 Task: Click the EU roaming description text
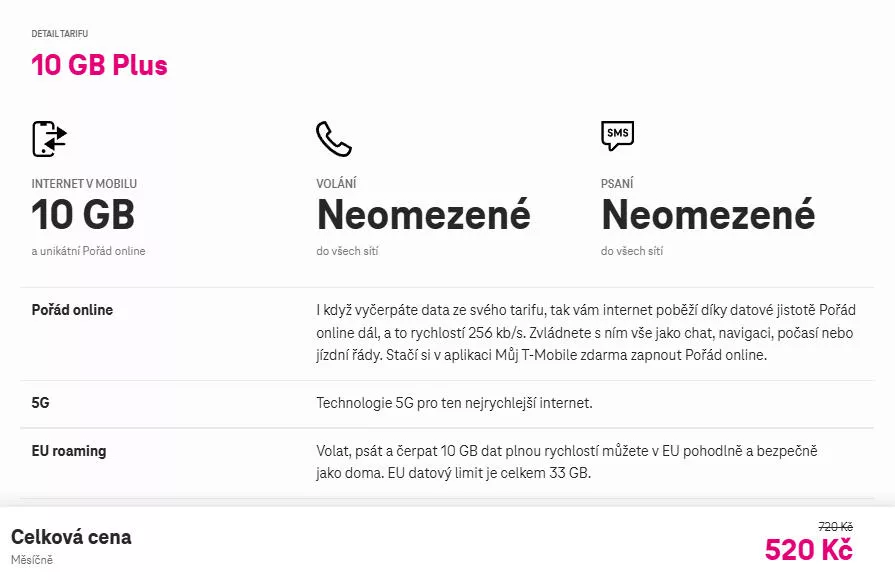click(x=567, y=462)
